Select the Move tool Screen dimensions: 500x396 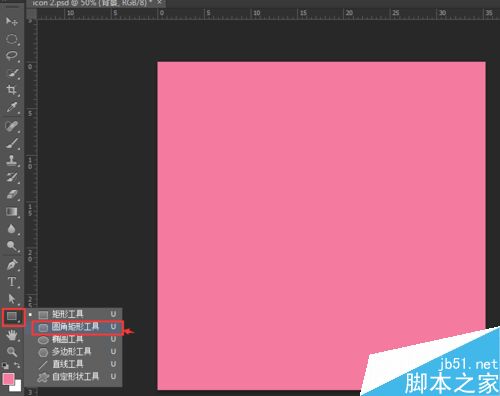[x=12, y=21]
